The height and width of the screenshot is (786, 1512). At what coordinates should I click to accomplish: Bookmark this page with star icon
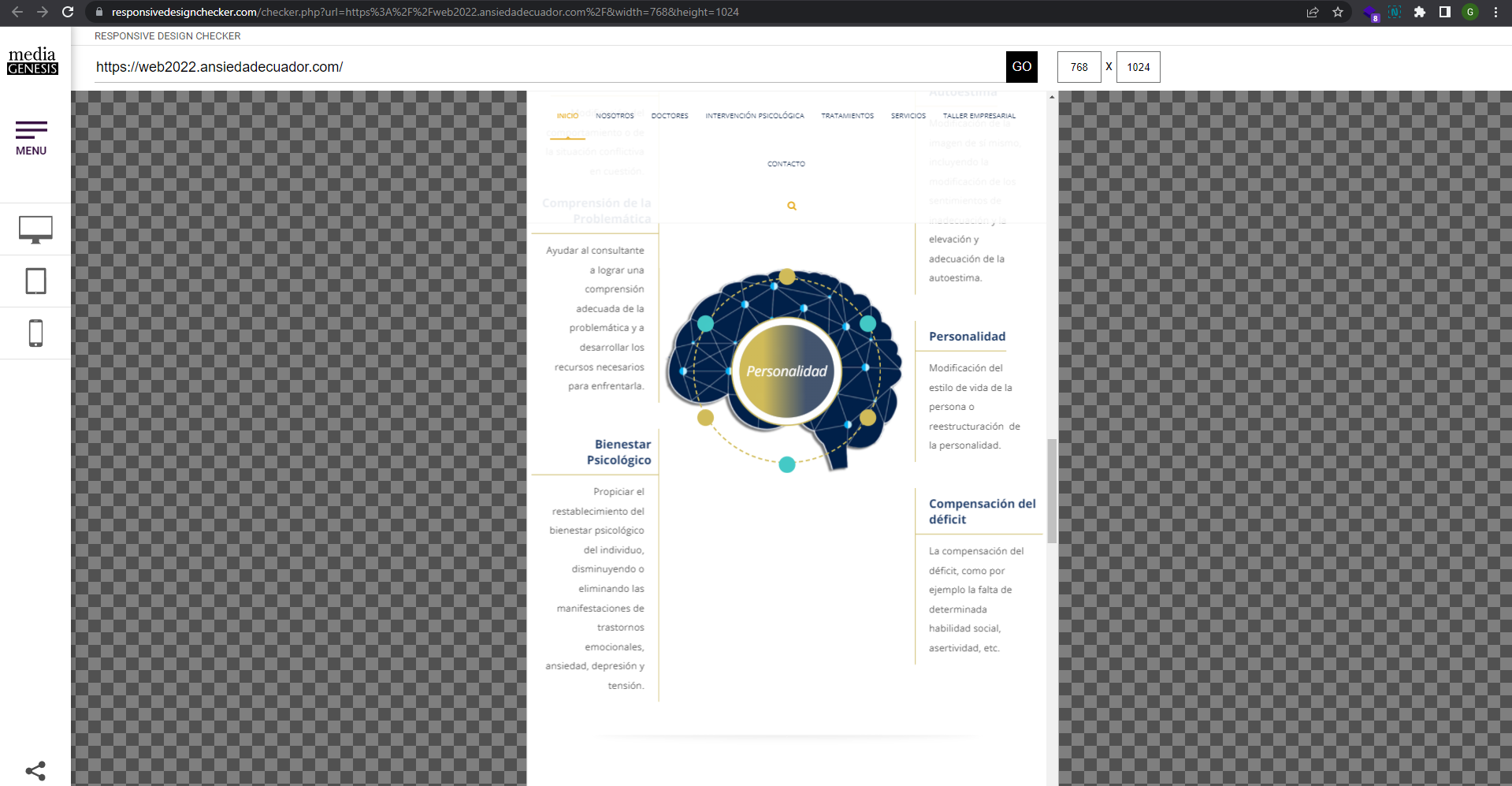(x=1338, y=12)
